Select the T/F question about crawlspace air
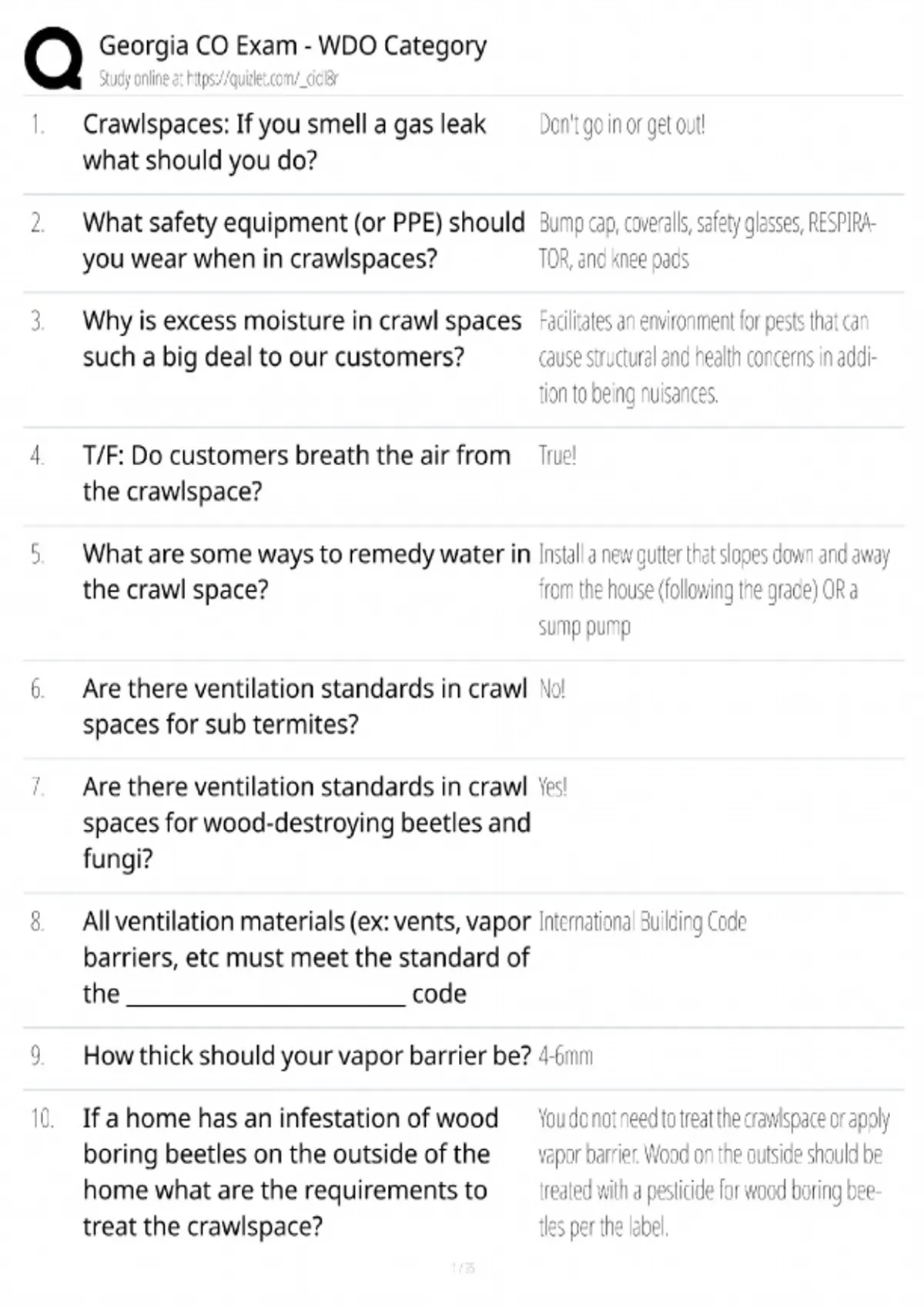The image size is (924, 1309). click(296, 473)
